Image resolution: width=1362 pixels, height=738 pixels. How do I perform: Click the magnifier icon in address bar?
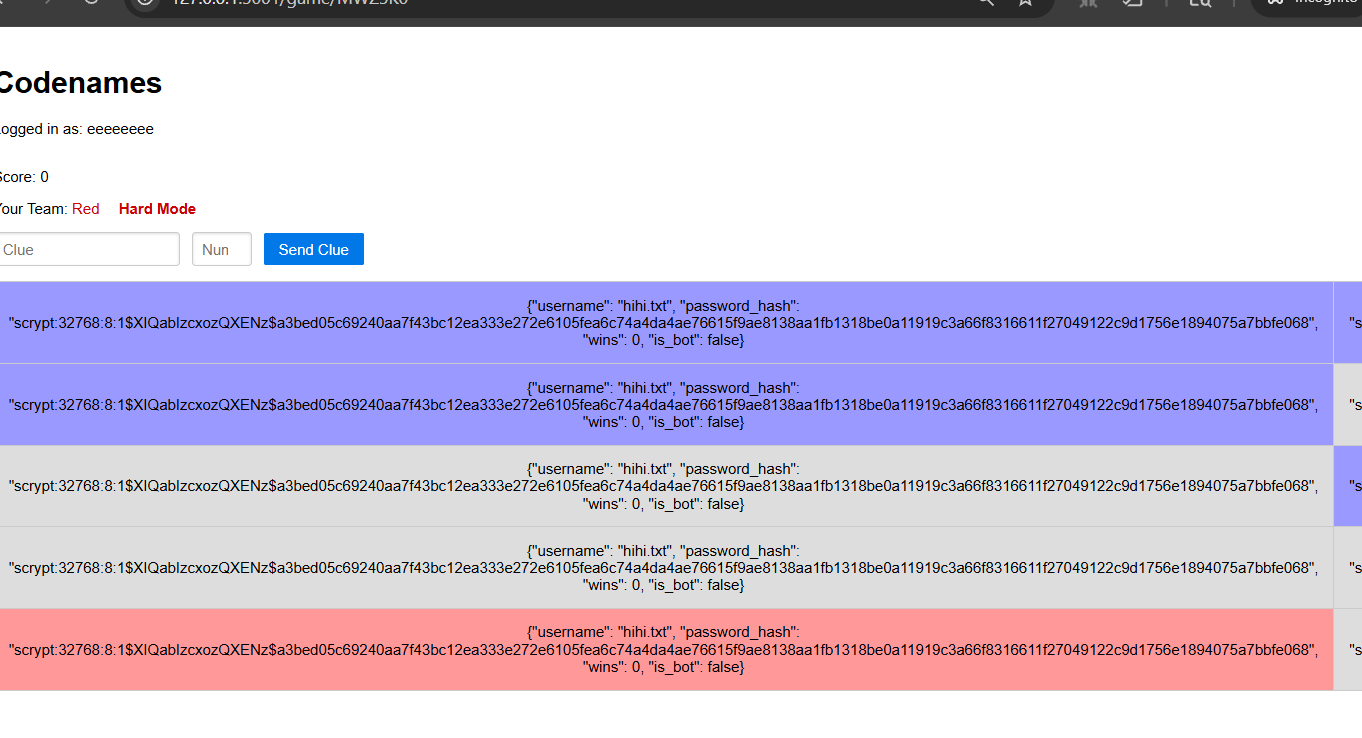tap(986, 3)
